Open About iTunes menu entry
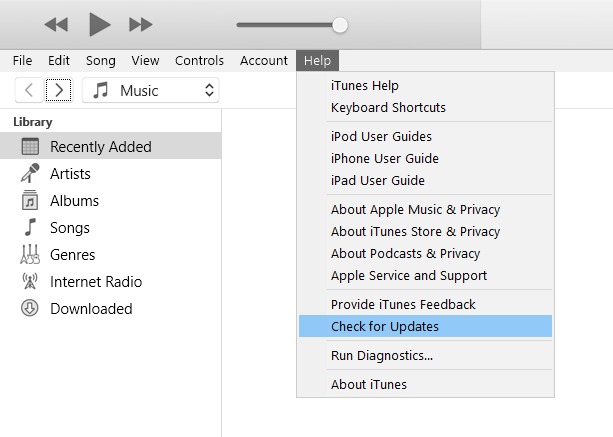Viewport: 613px width, 437px height. point(369,384)
